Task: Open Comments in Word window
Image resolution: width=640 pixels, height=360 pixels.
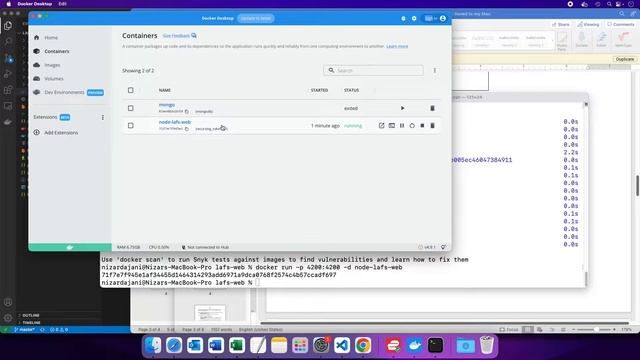Action: click(621, 24)
